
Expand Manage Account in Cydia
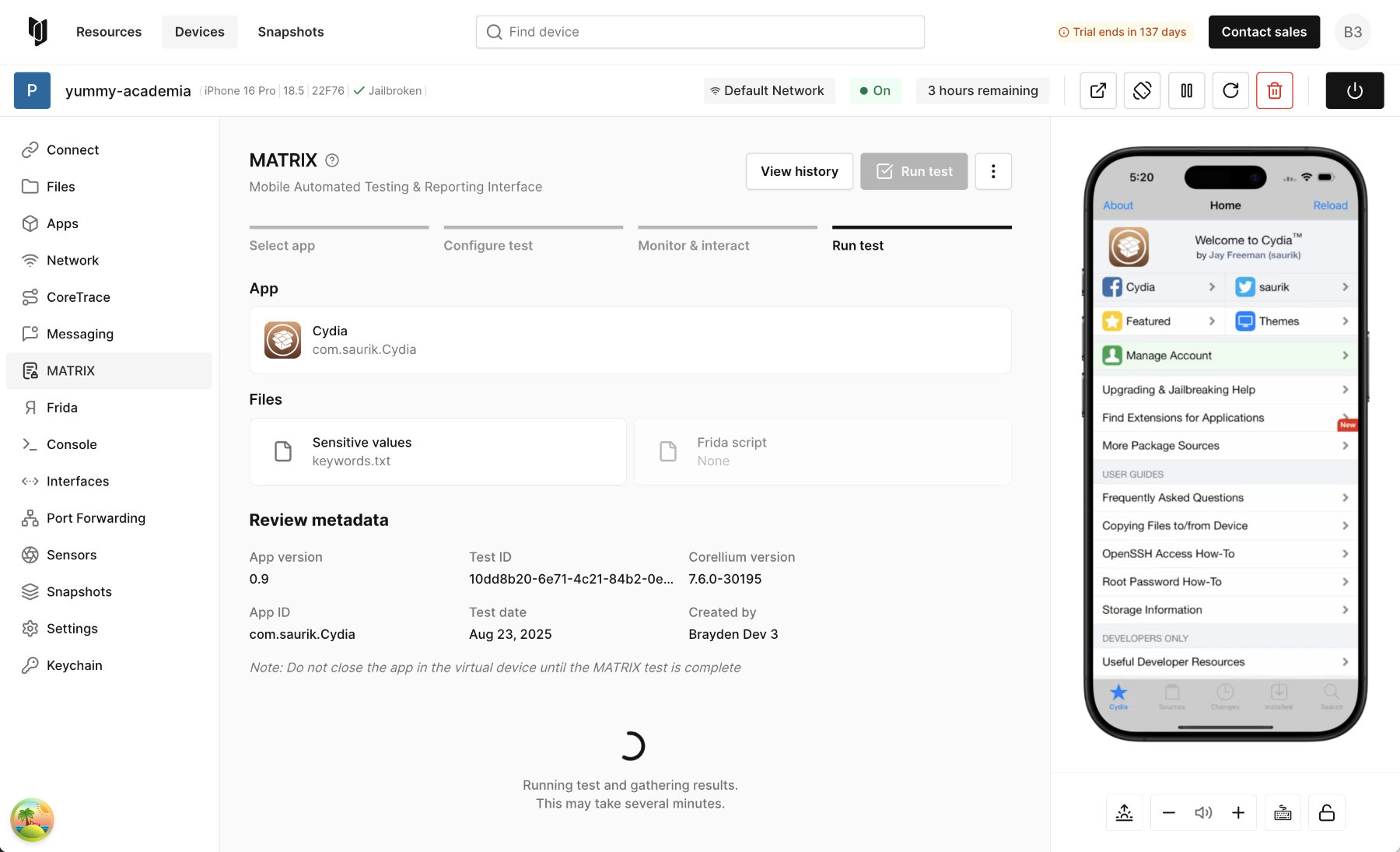coord(1225,356)
